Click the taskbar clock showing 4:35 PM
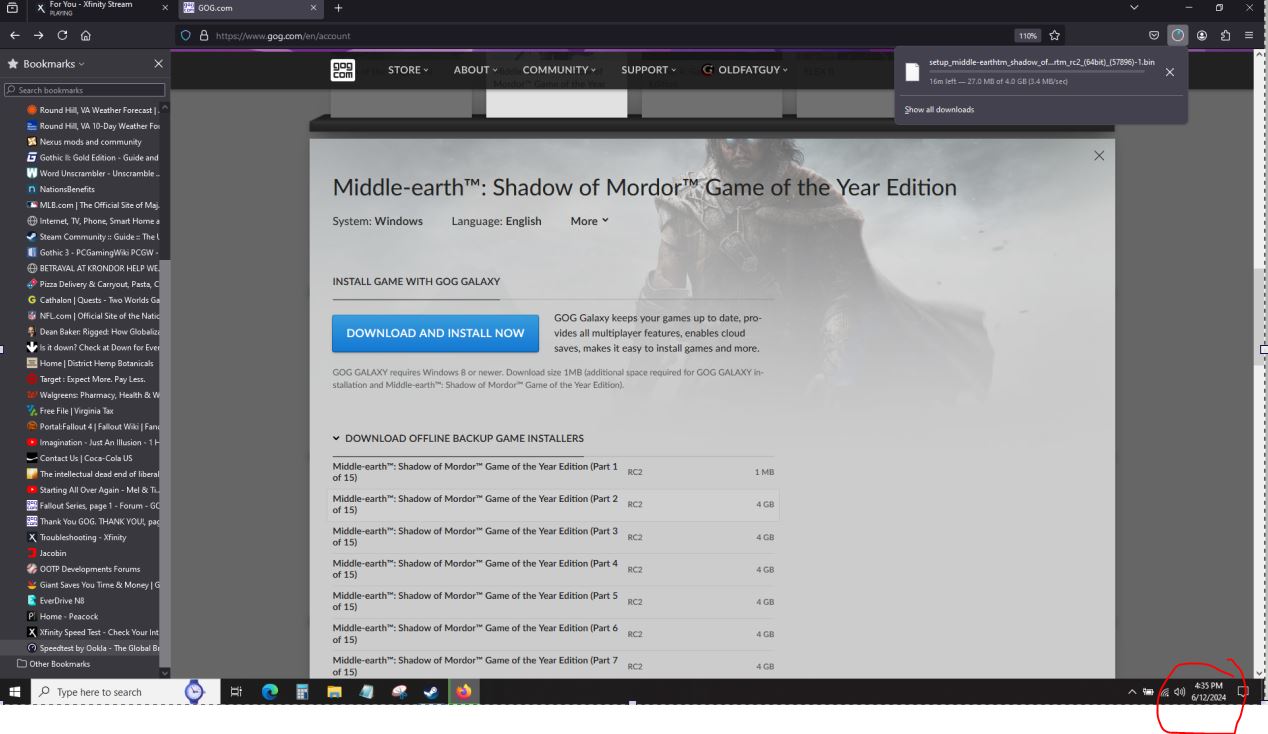 pos(1209,692)
